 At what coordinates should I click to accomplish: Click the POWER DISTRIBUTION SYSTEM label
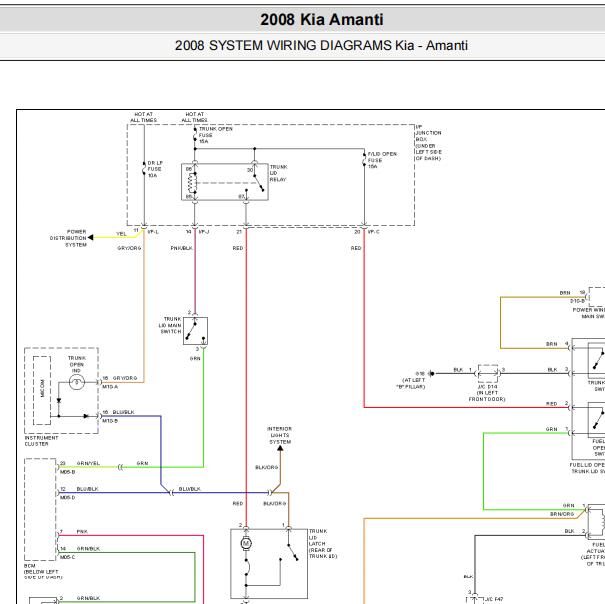68,238
